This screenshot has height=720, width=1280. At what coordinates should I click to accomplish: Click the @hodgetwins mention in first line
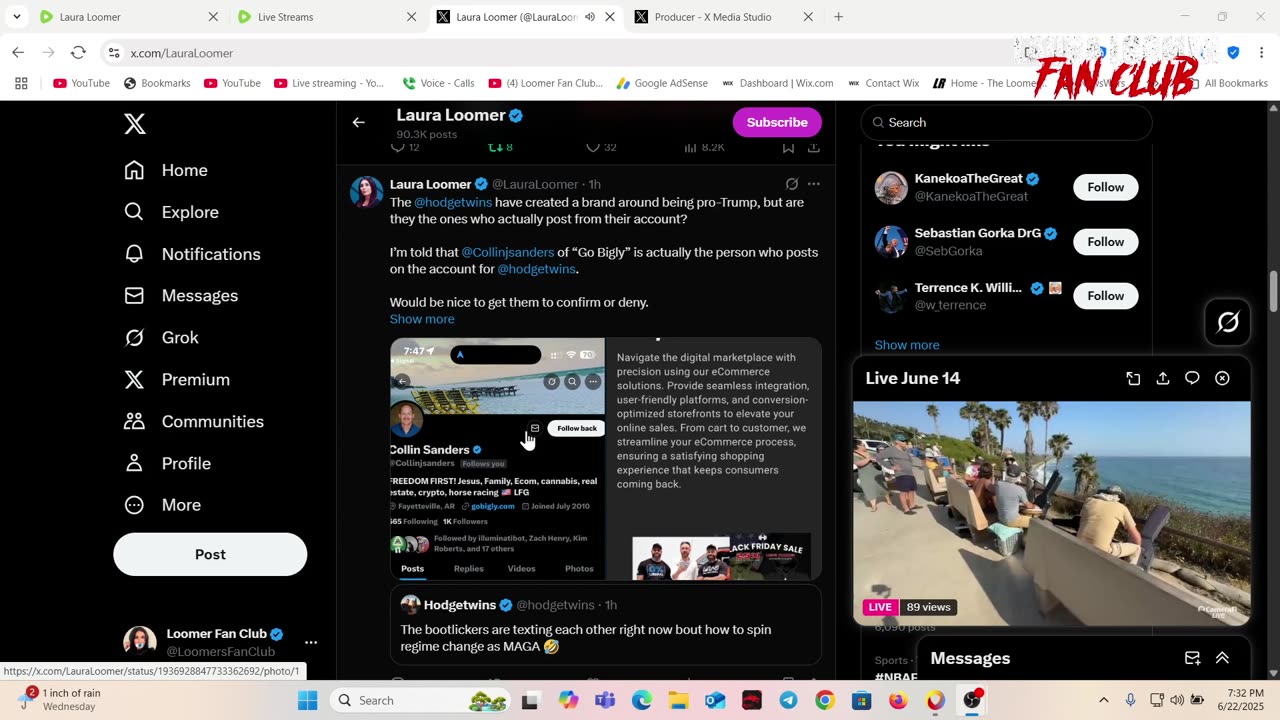point(453,202)
